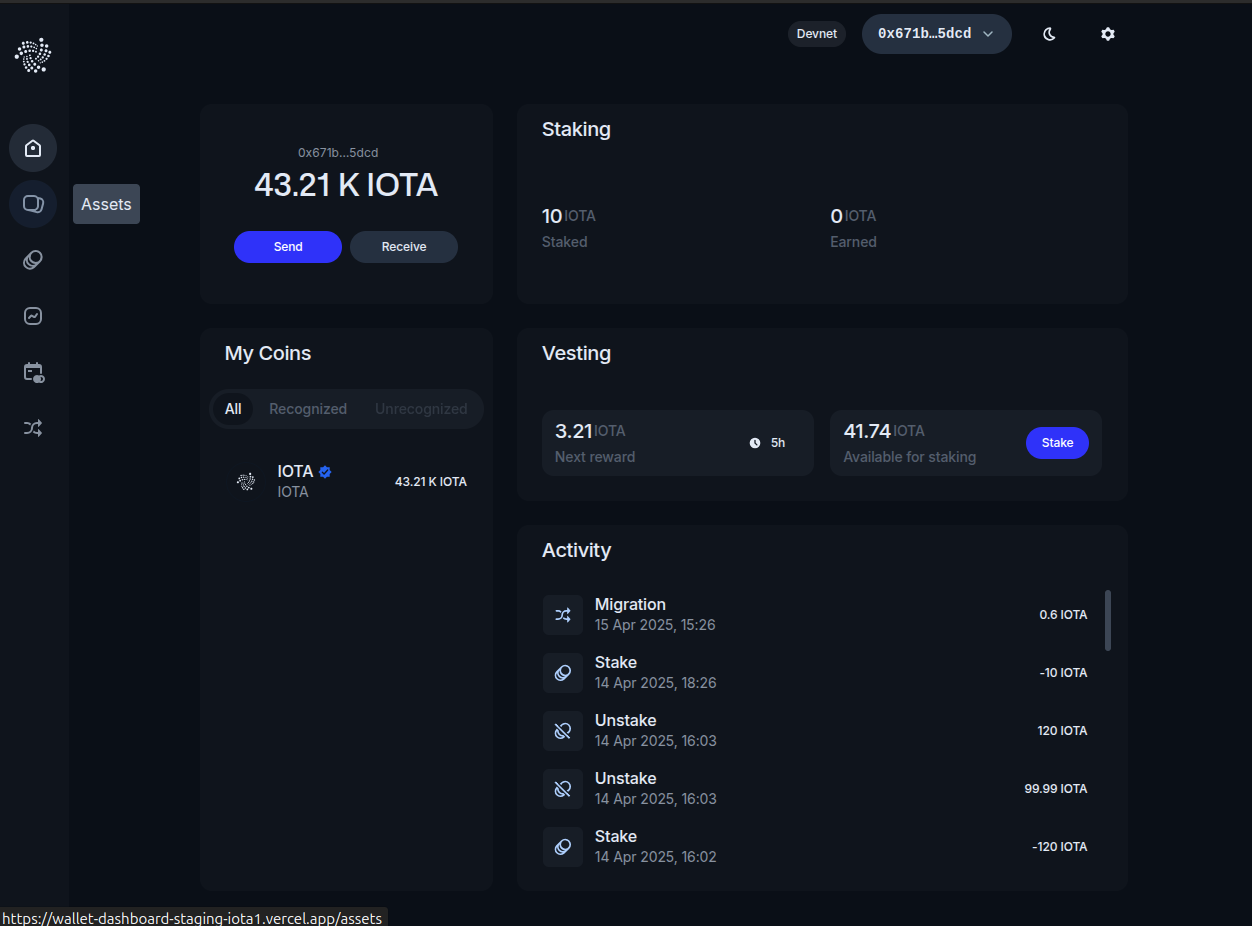Viewport: 1252px width, 926px height.
Task: Click the blue Send button
Action: tap(288, 247)
